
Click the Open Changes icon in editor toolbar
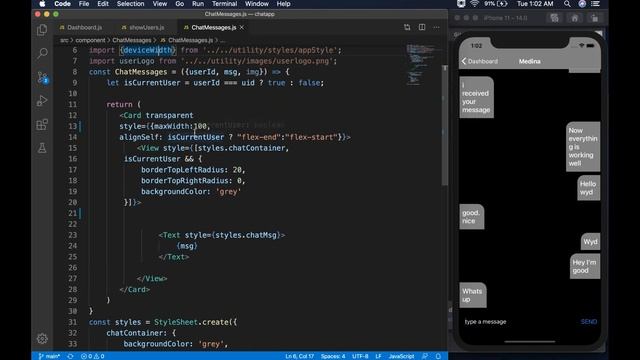(407, 27)
